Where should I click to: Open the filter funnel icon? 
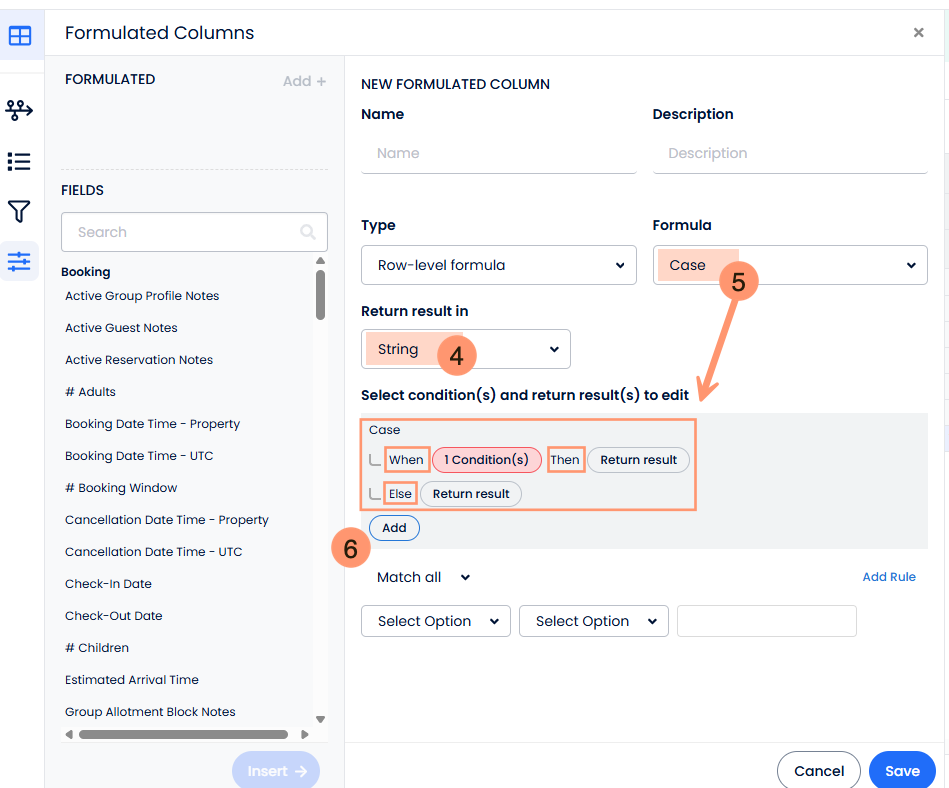[19, 211]
